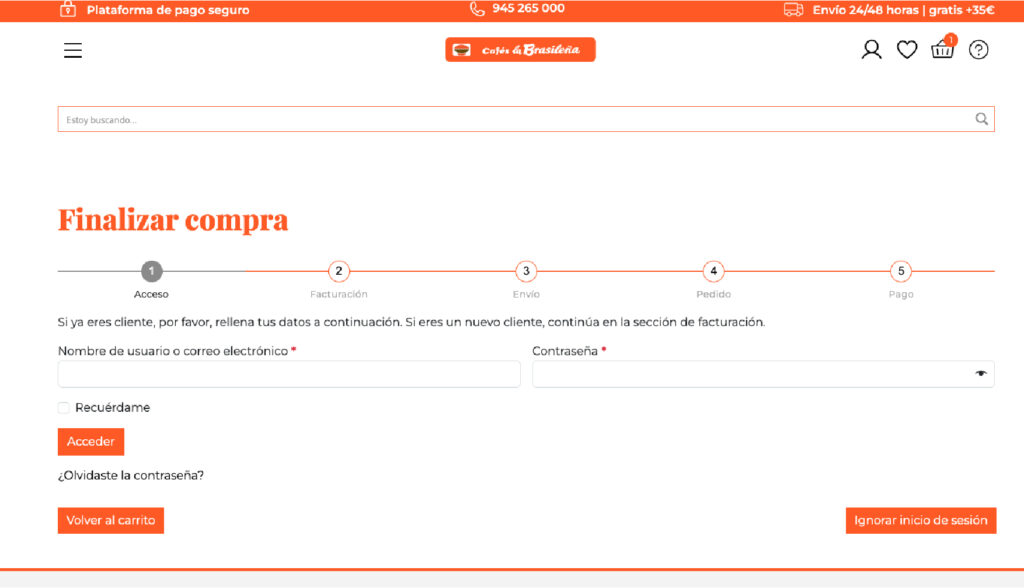
Task: Focus the Estoy buscando search field
Action: (x=526, y=120)
